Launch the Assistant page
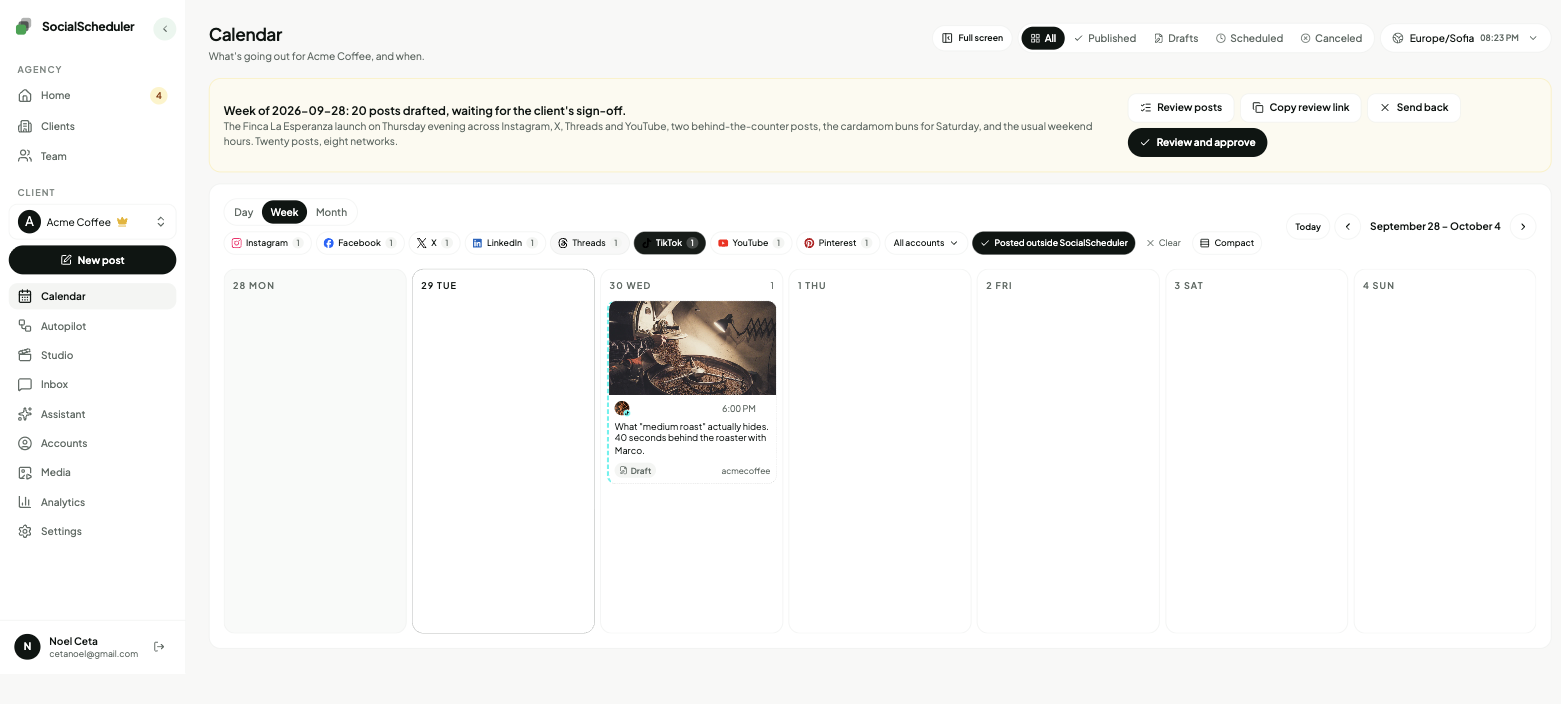 click(92, 414)
